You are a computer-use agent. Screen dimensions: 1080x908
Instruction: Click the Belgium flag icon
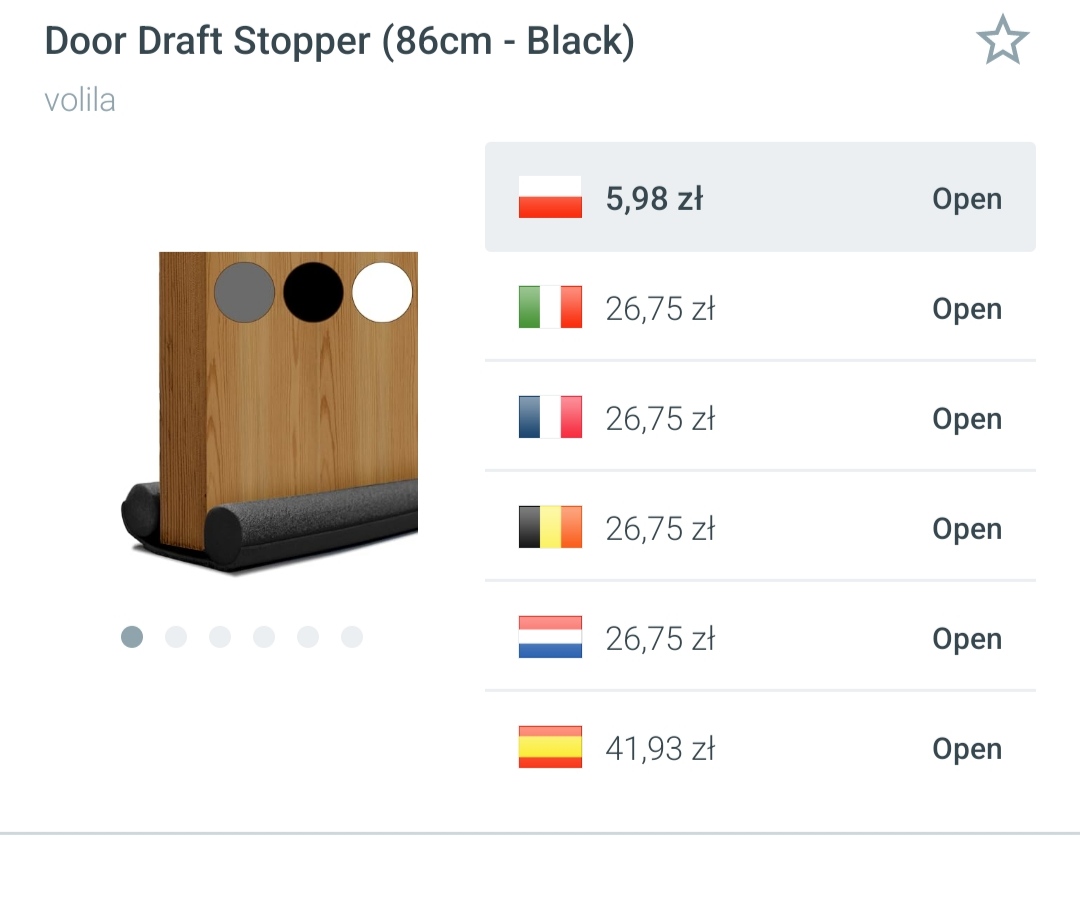click(550, 527)
